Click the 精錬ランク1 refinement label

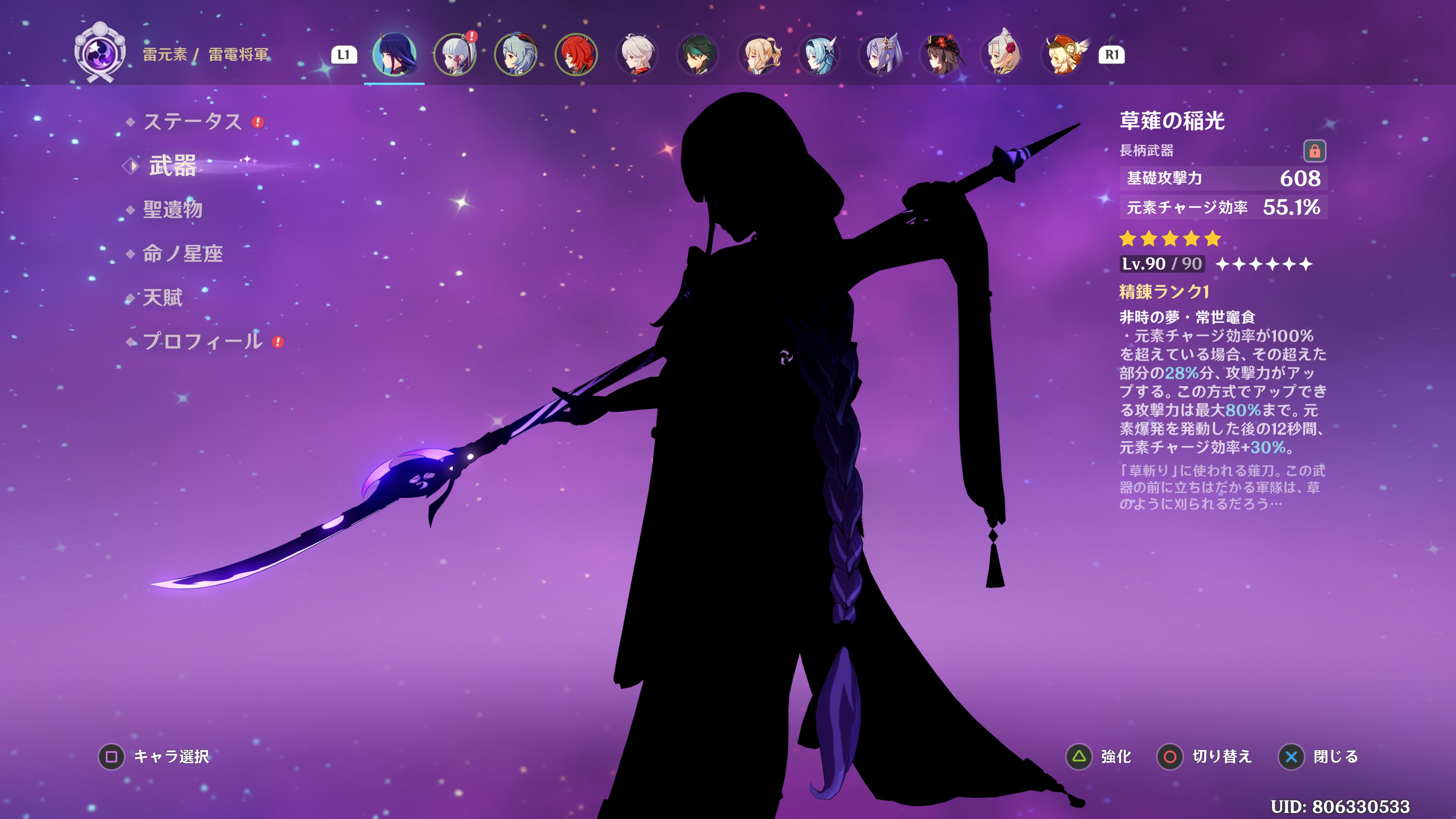pos(1164,292)
